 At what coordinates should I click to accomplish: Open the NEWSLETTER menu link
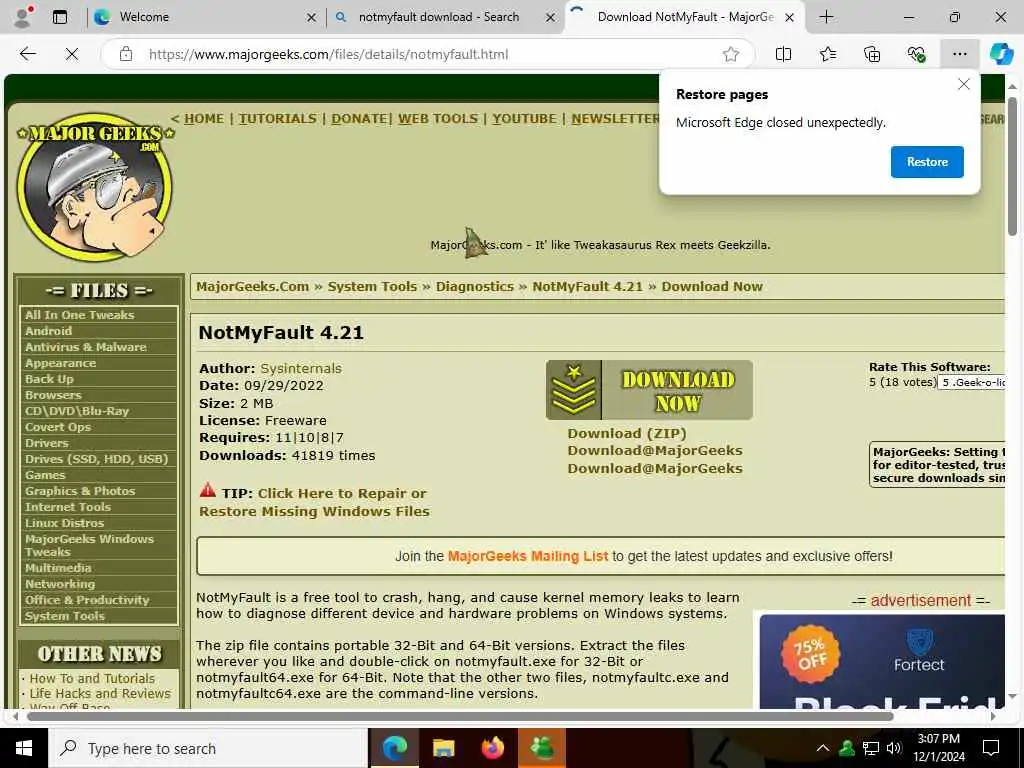point(615,119)
